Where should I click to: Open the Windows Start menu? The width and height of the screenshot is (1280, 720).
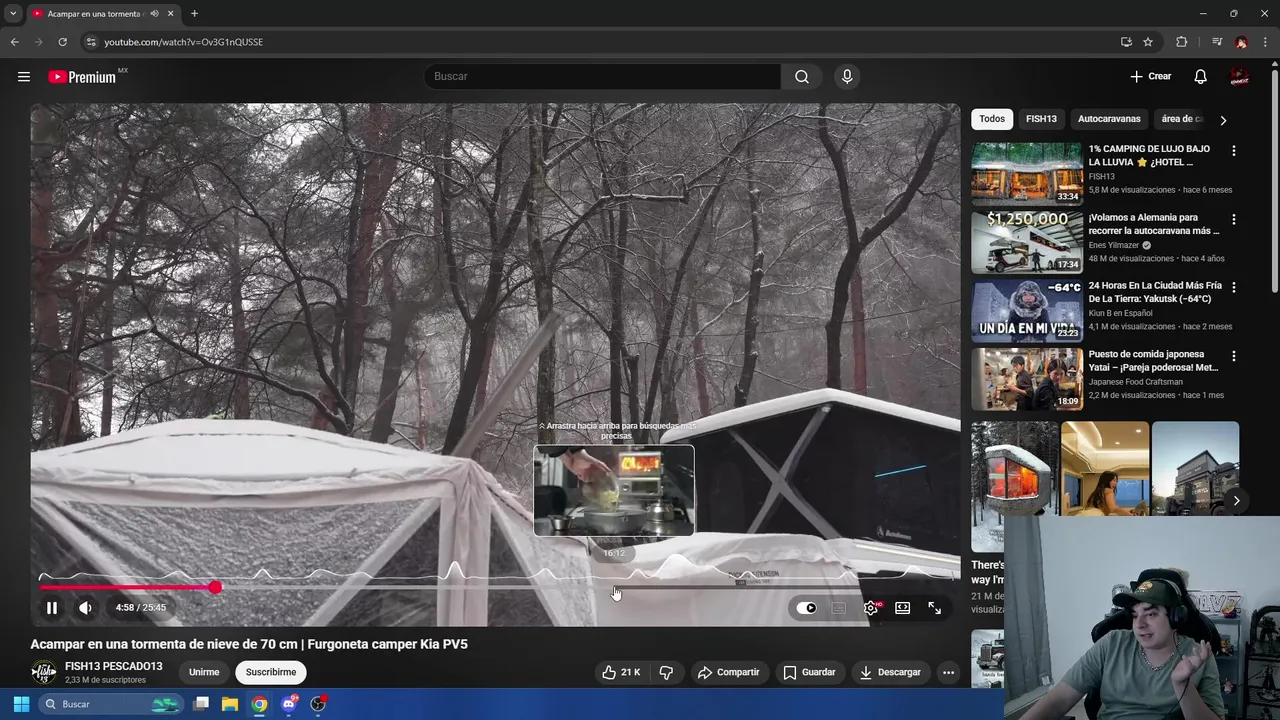tap(21, 704)
